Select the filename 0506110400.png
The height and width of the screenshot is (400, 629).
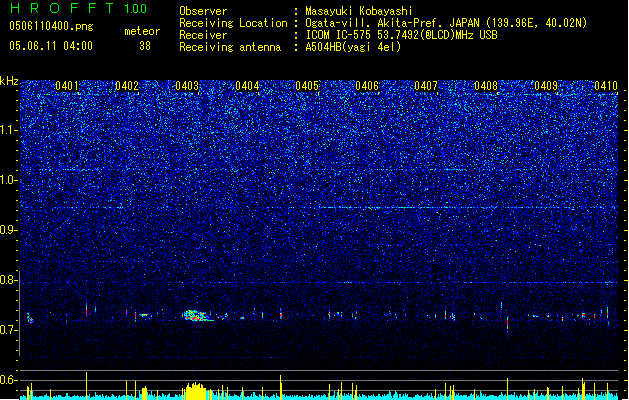click(51, 27)
